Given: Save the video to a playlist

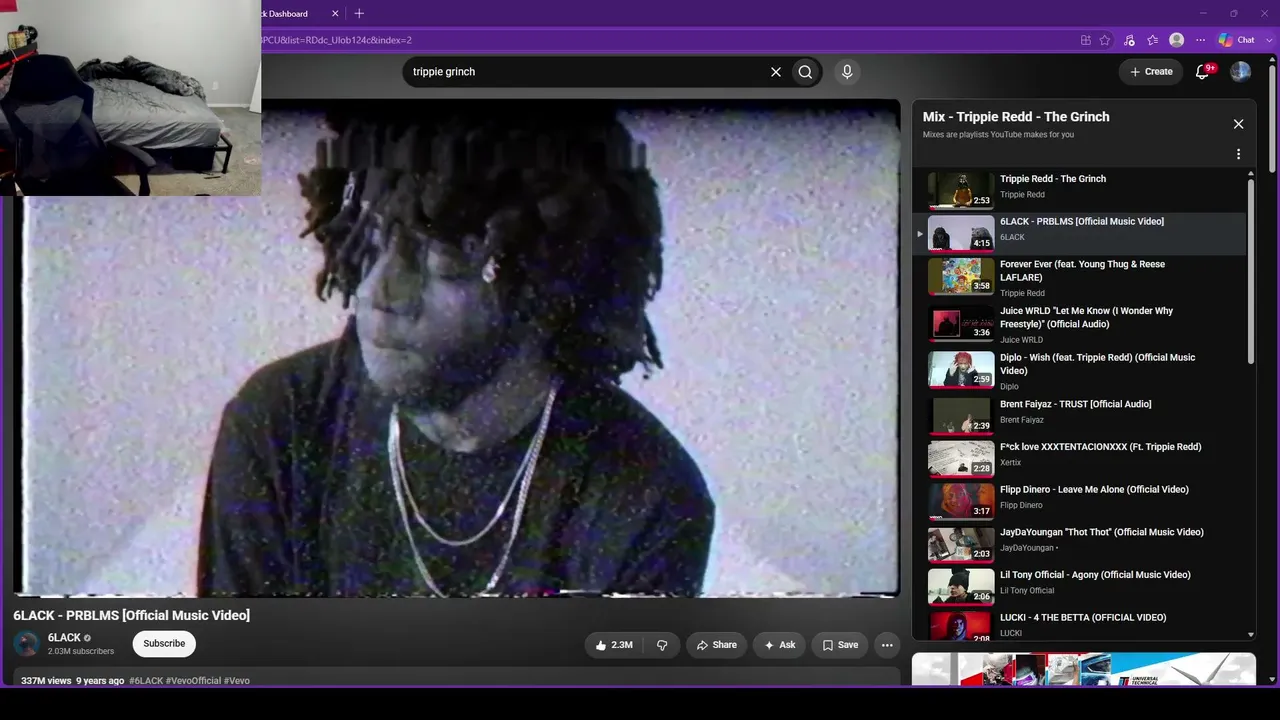Looking at the screenshot, I should pos(840,645).
